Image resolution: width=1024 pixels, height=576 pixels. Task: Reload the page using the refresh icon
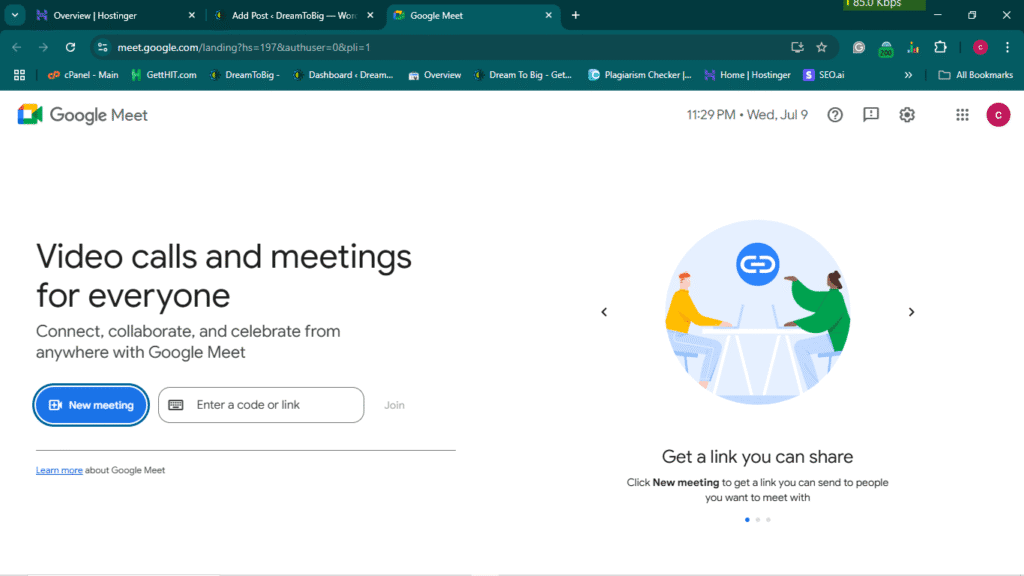(x=70, y=47)
